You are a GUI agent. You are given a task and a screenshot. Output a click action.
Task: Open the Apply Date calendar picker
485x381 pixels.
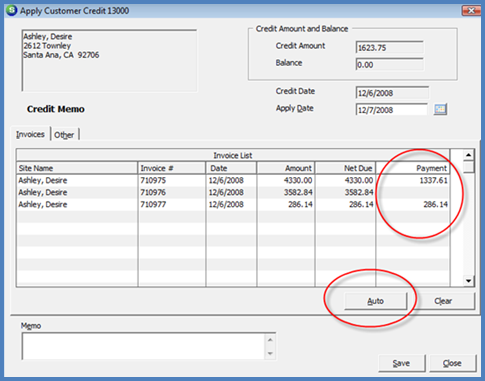point(440,109)
